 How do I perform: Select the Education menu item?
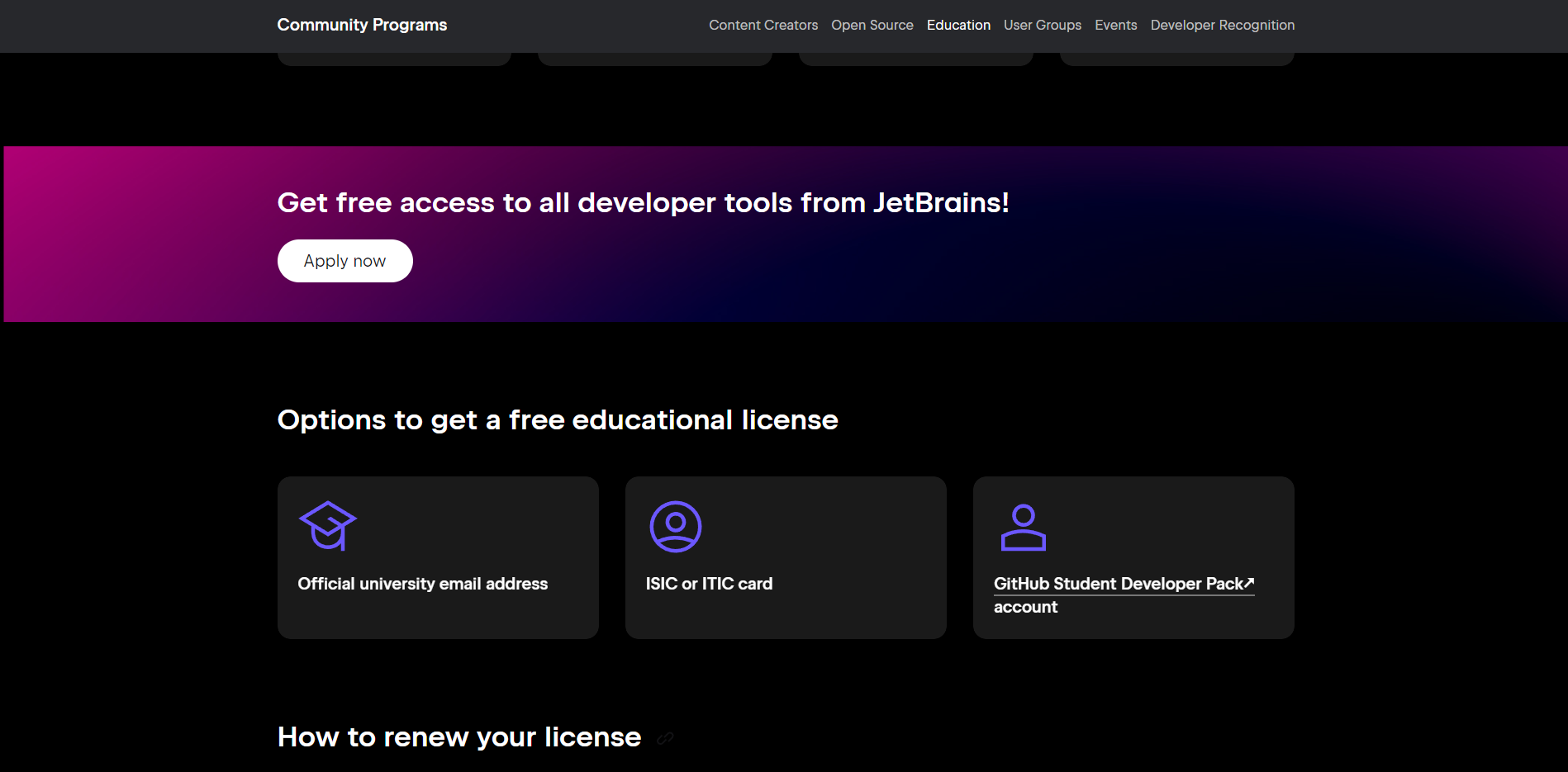[958, 26]
